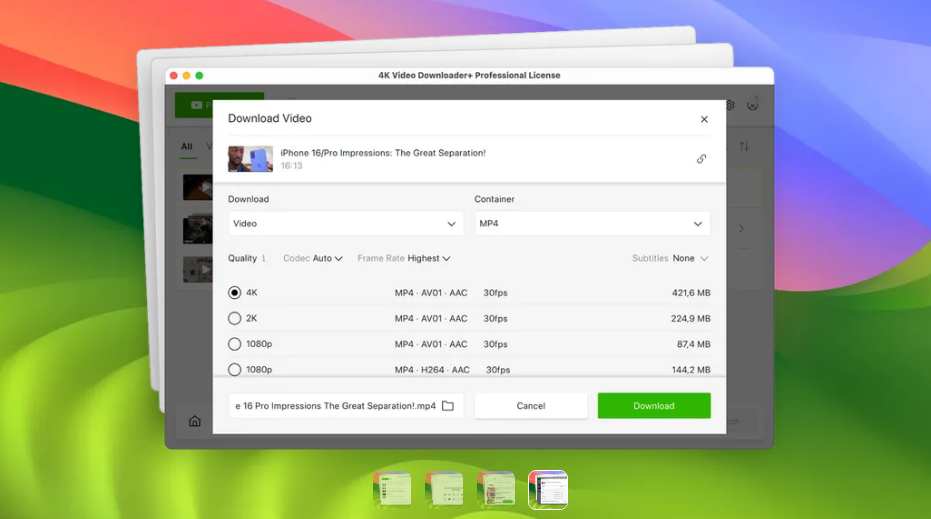Click the '421,6 MB' file size text
The width and height of the screenshot is (931, 519).
click(691, 293)
